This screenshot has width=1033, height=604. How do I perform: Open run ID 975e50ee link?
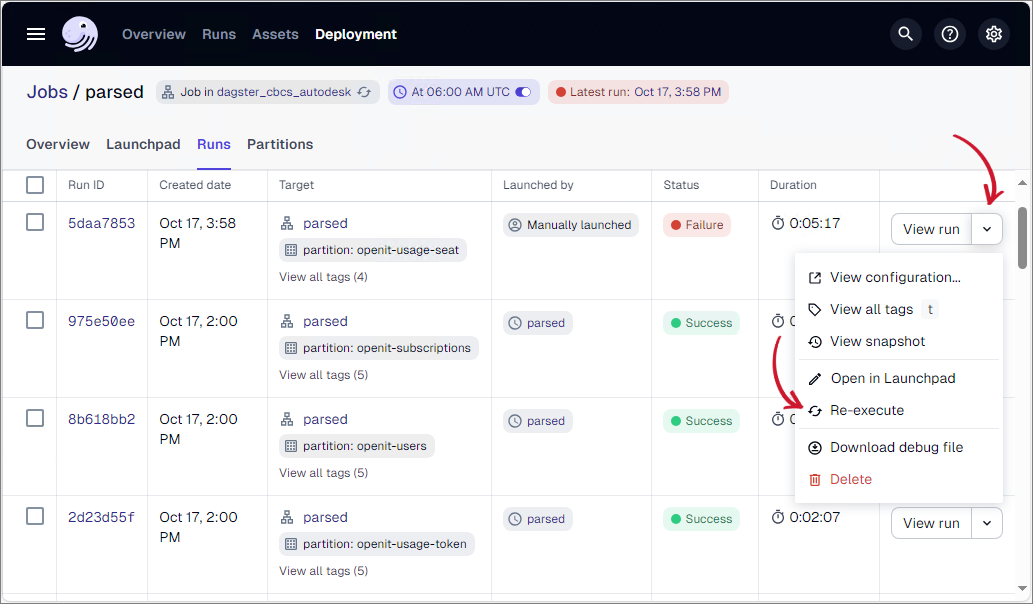pyautogui.click(x=101, y=321)
